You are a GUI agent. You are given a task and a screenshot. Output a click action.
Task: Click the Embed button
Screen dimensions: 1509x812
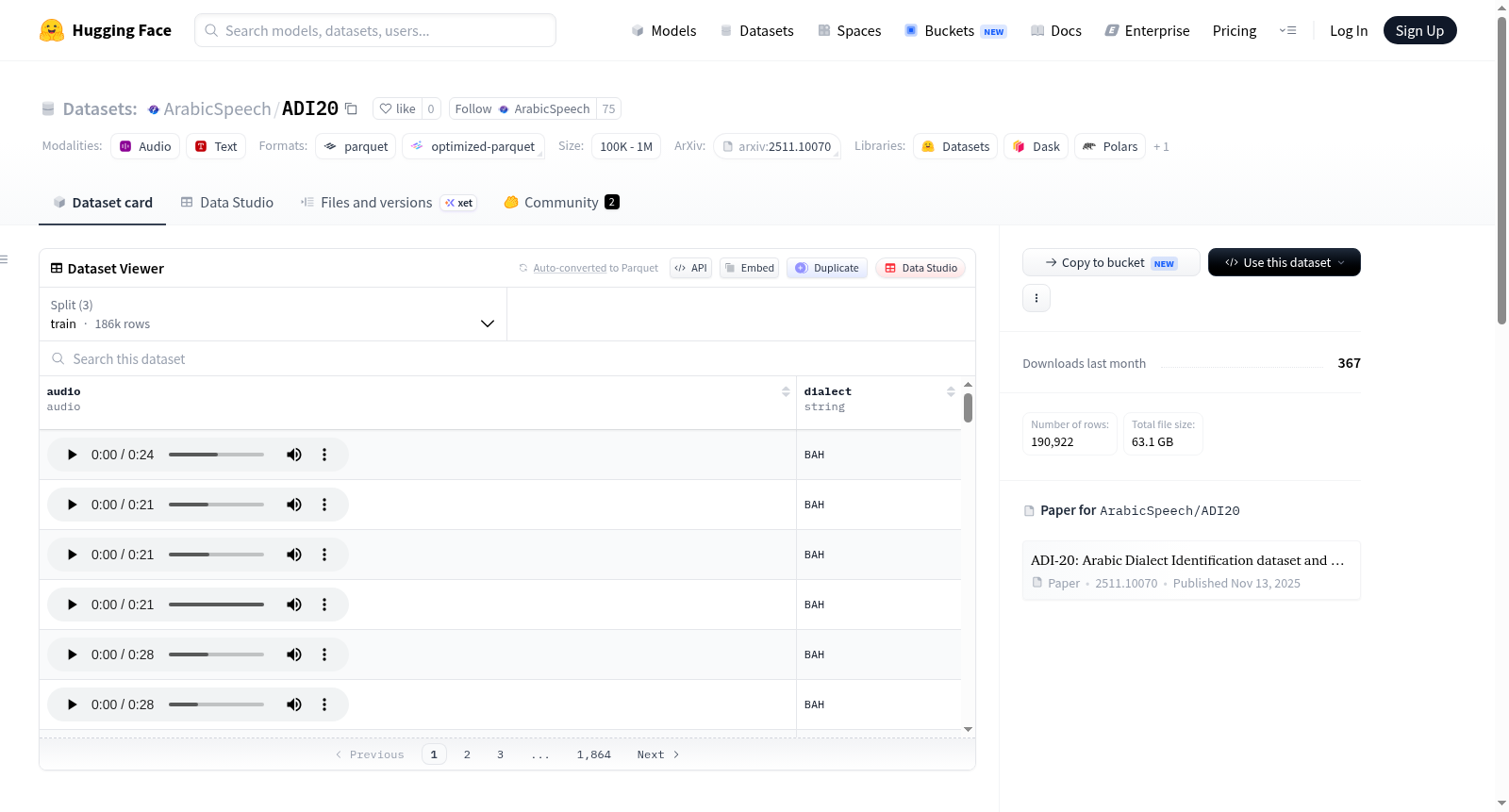pyautogui.click(x=750, y=268)
